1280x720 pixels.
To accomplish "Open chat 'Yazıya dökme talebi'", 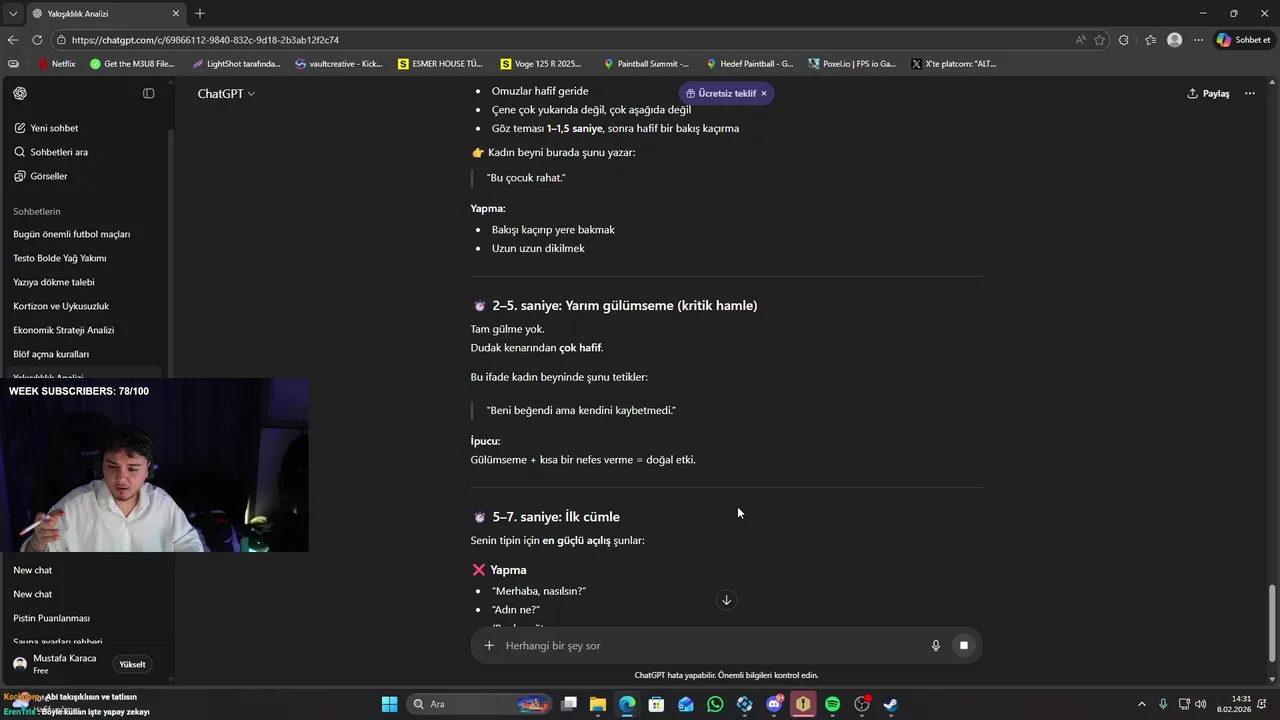I will (54, 282).
